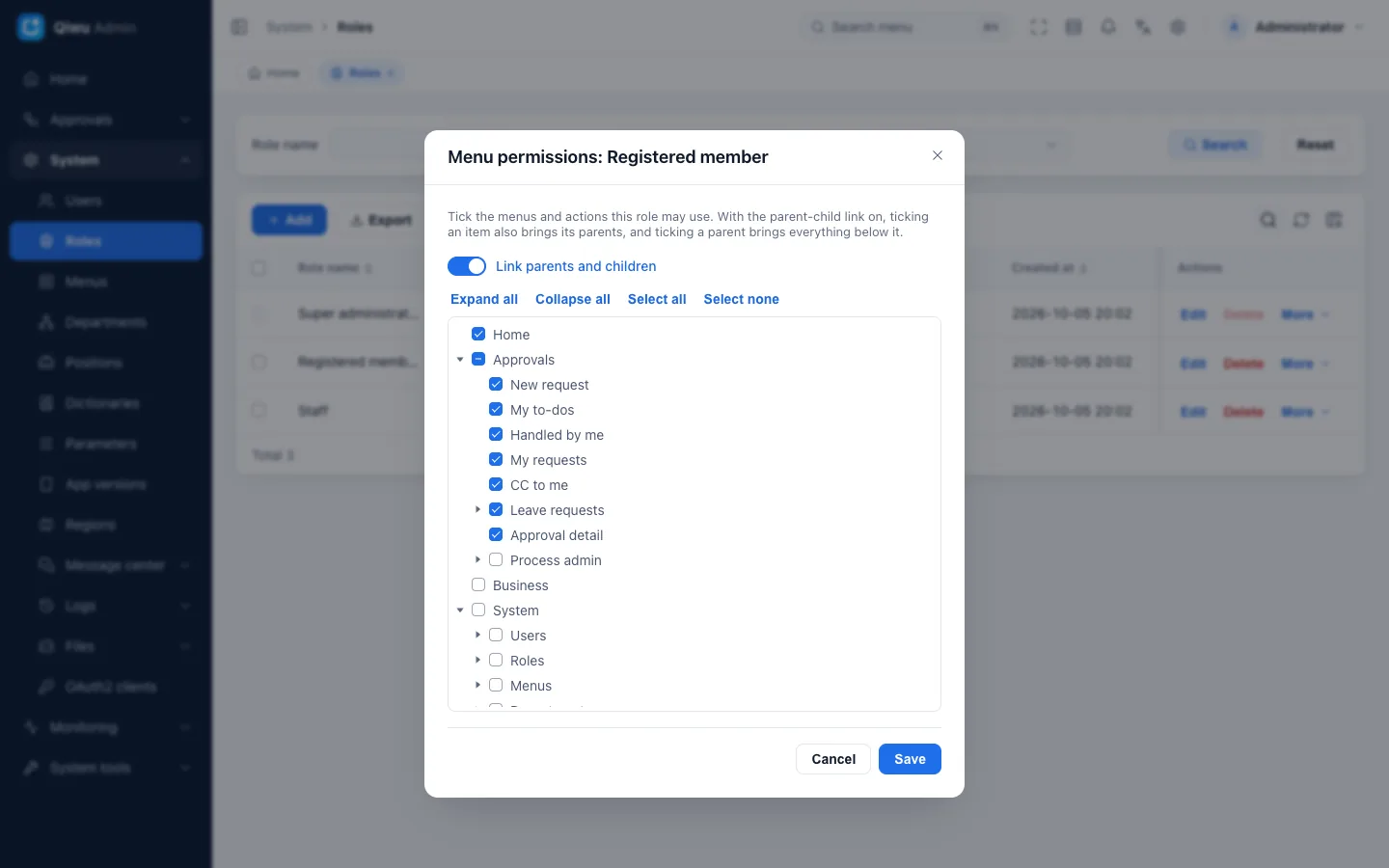
Task: Expand the Users tree node arrow
Action: (x=477, y=635)
